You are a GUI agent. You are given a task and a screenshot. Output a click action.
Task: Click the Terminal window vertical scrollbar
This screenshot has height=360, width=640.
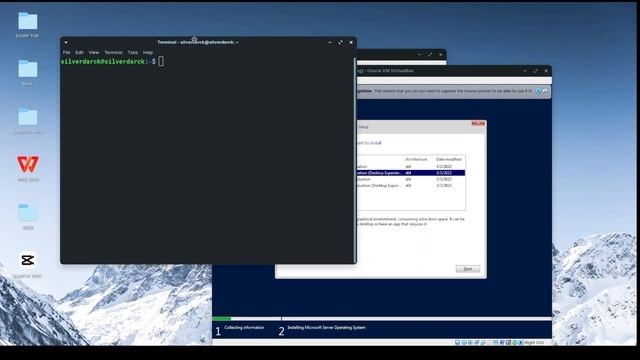355,160
